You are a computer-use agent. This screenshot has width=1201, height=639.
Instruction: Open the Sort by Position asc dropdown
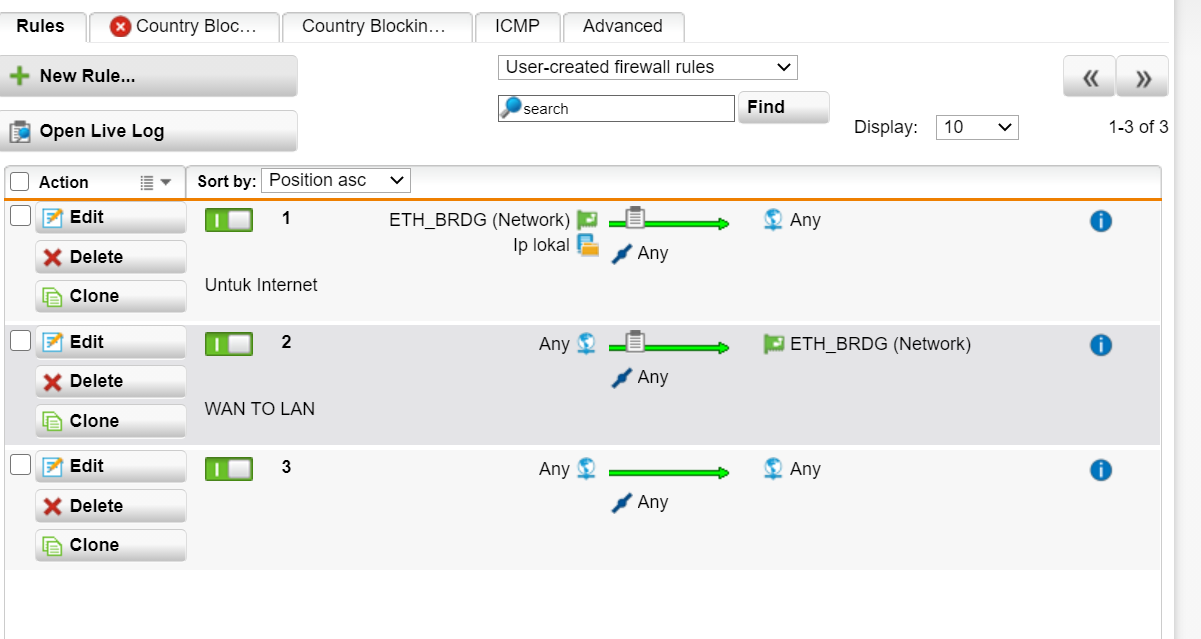point(336,181)
